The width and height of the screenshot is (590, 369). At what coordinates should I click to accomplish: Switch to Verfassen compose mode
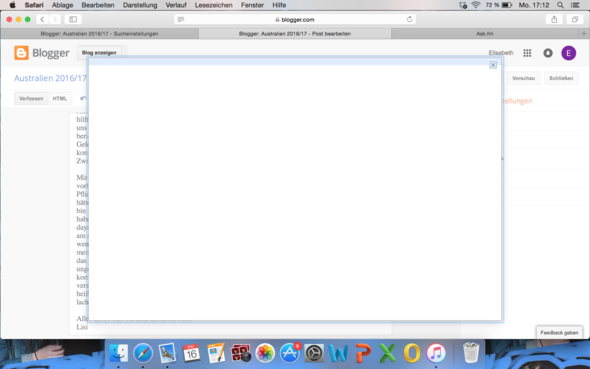tap(31, 99)
